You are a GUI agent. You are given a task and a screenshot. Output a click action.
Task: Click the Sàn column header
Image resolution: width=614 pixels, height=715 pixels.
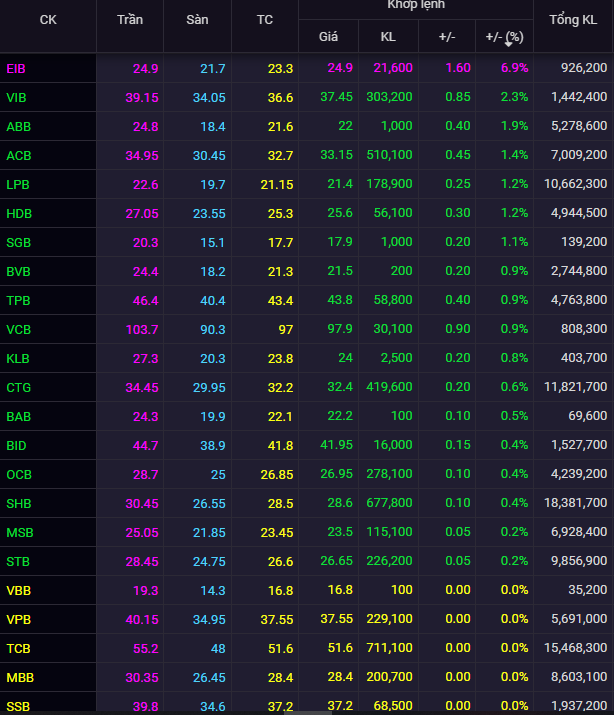coord(197,20)
